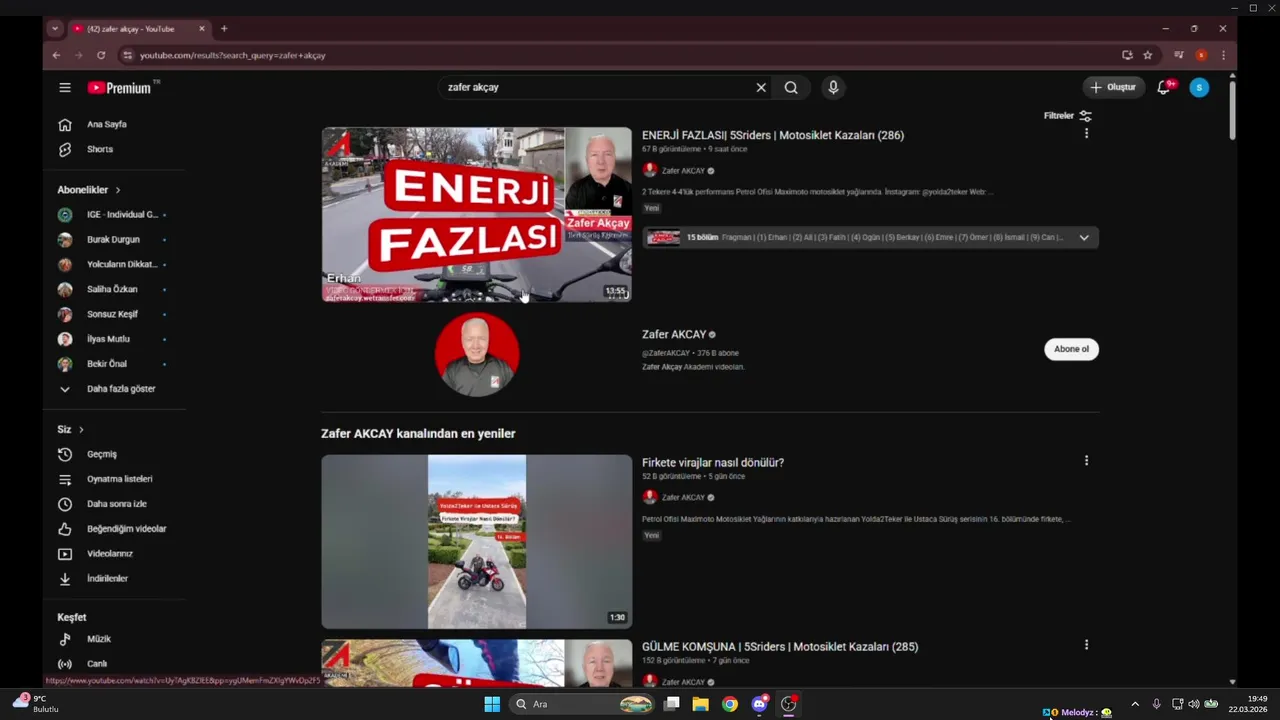1280x720 pixels.
Task: Click the Zafer AKCAY channel card title
Action: click(x=674, y=335)
